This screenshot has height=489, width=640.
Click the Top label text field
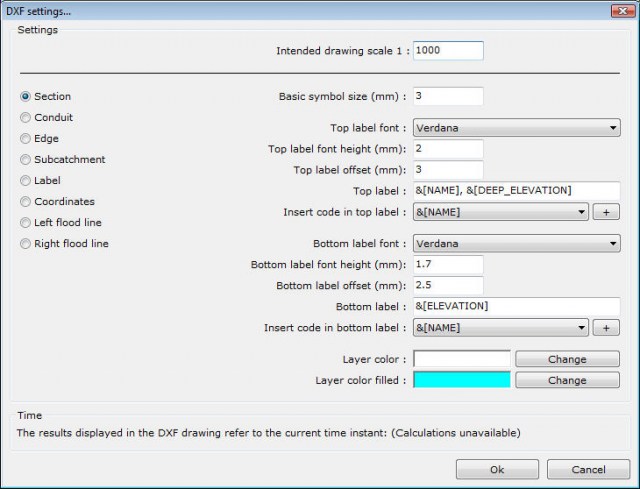pos(516,191)
